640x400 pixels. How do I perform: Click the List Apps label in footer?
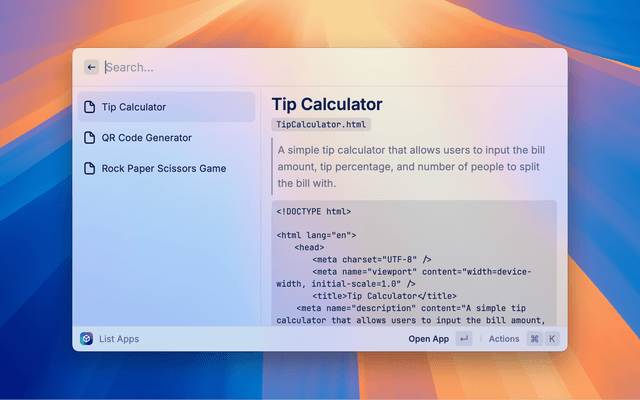pos(120,339)
